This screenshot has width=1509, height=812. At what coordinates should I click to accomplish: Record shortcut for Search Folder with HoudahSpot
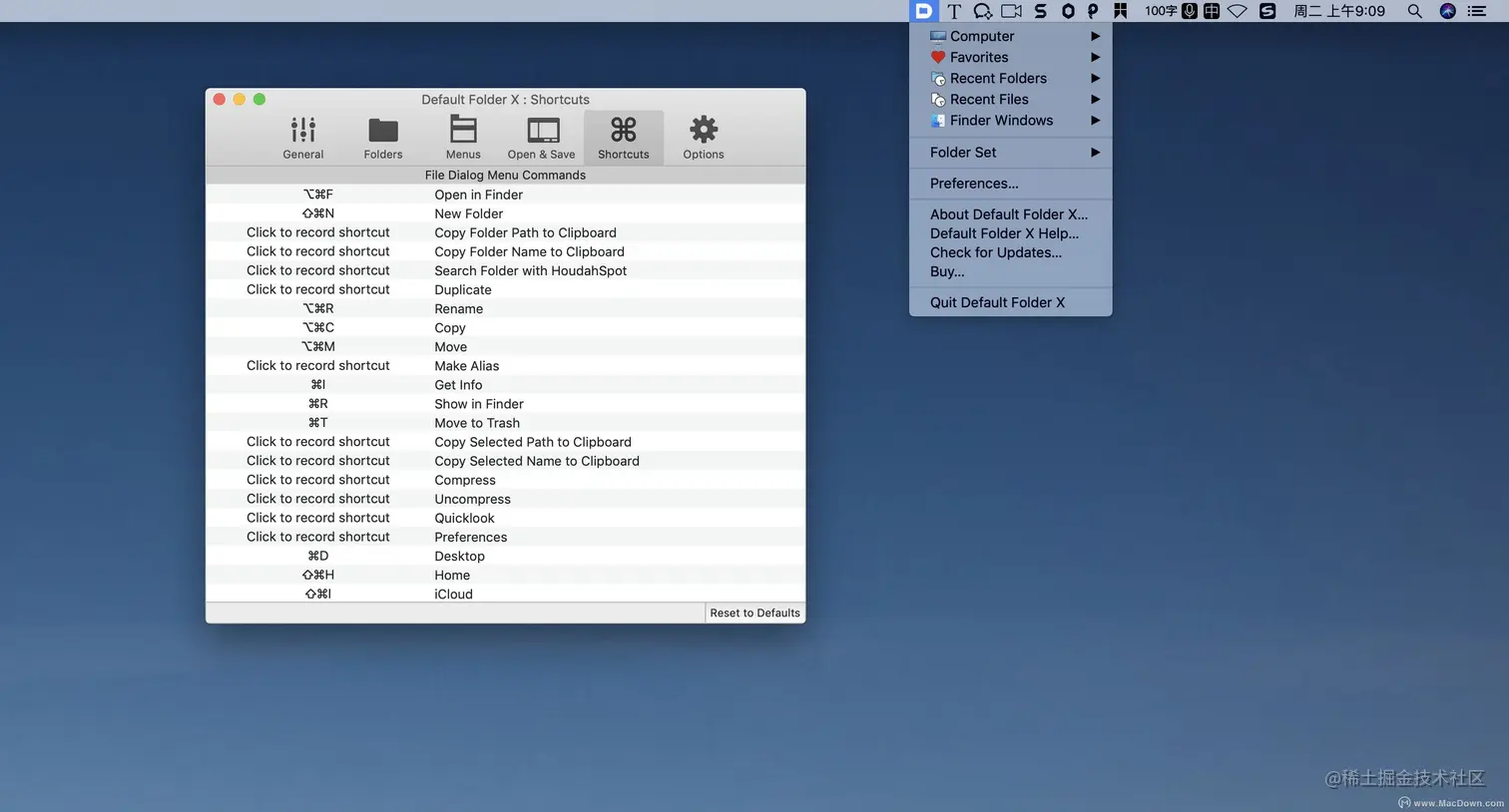(318, 270)
